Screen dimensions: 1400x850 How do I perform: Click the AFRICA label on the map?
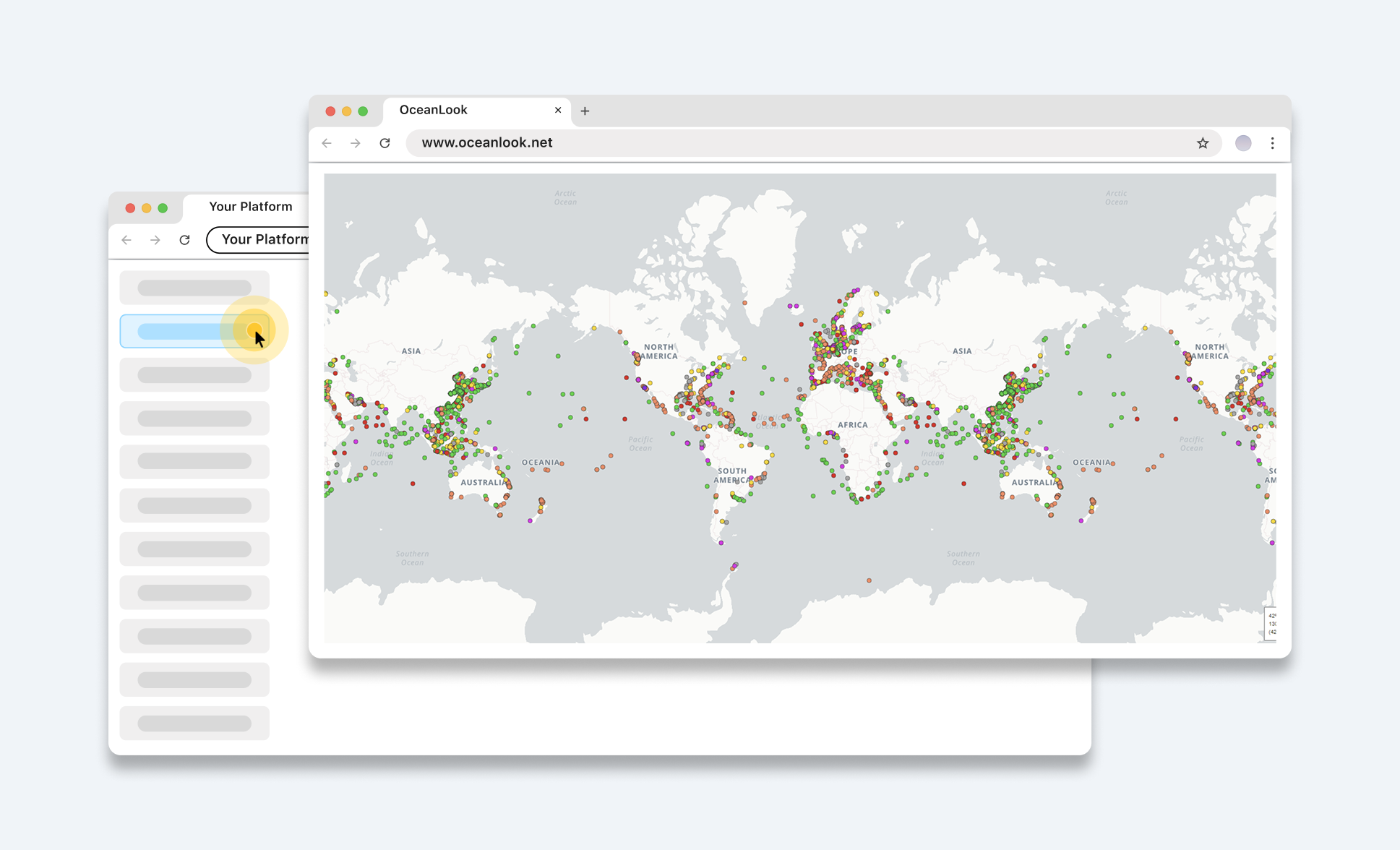click(x=852, y=425)
